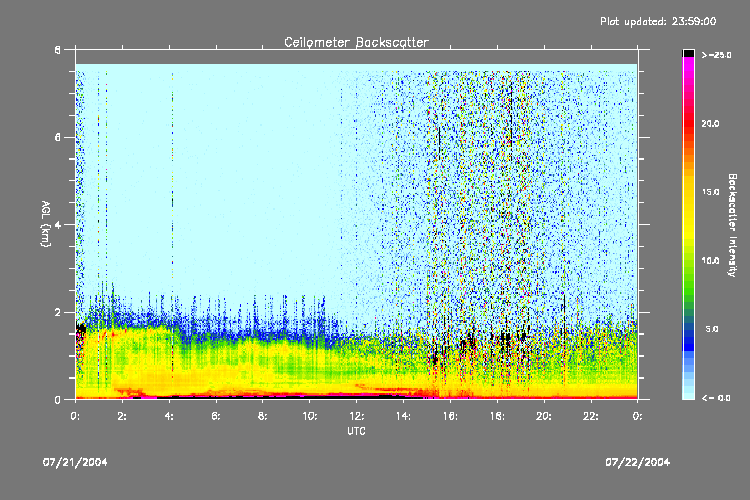
Task: Click the x-axis tick label '8:'
Action: [263, 416]
